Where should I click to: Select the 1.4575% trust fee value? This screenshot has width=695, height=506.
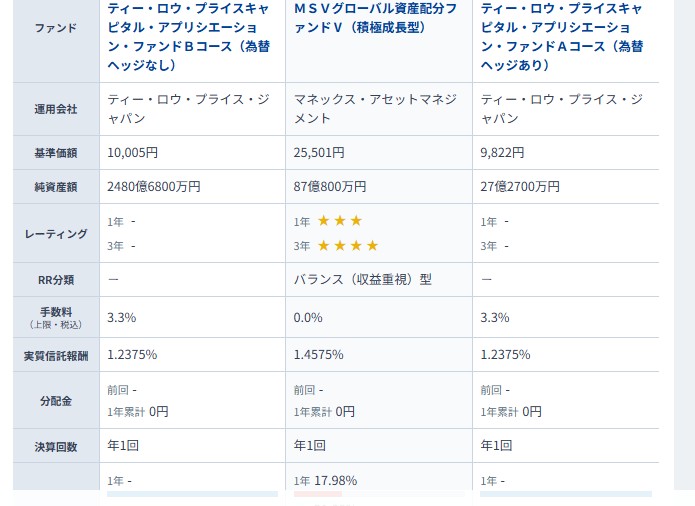[x=320, y=355]
